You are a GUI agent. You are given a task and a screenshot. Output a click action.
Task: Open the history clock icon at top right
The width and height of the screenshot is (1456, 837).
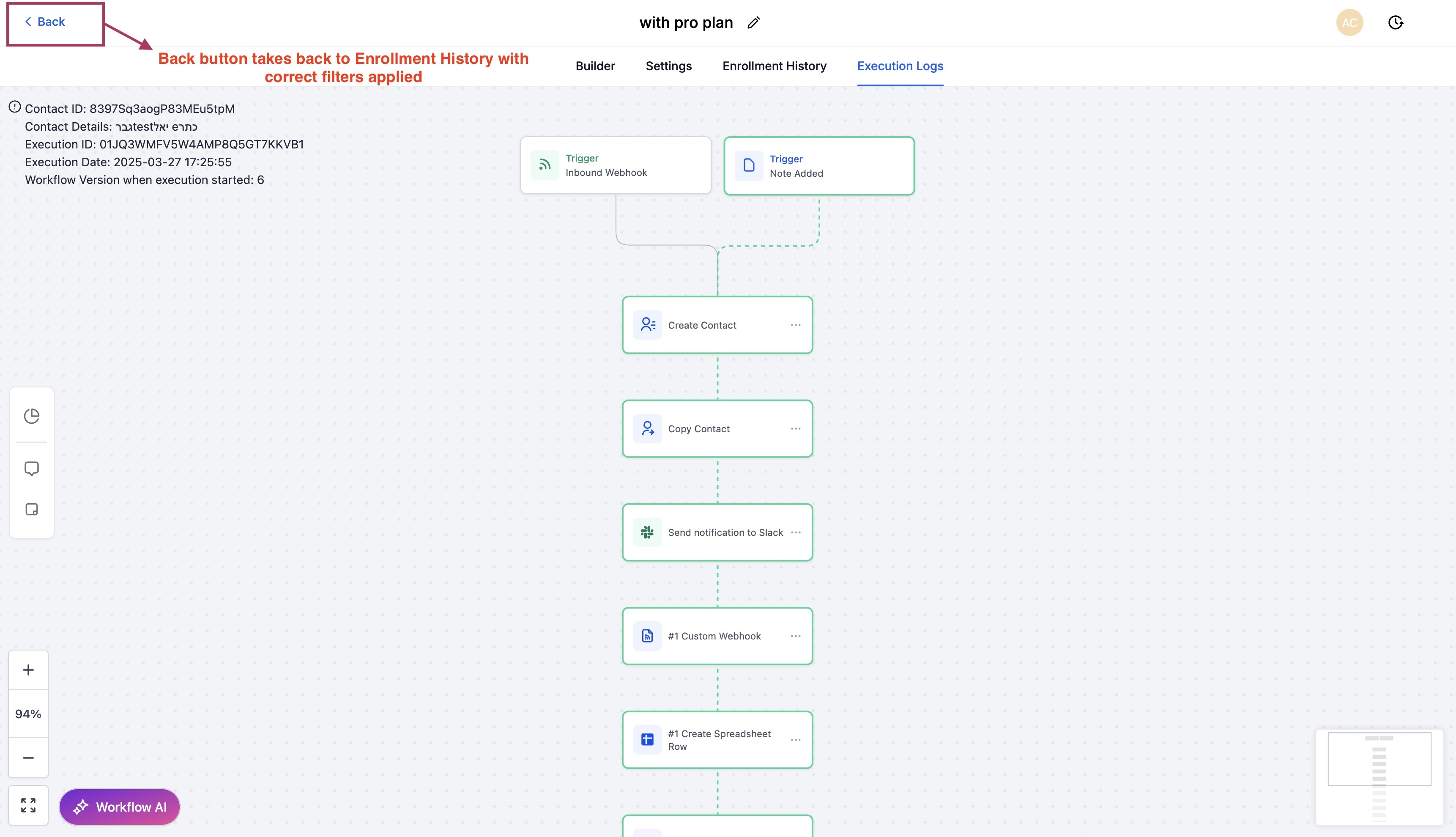click(x=1395, y=23)
